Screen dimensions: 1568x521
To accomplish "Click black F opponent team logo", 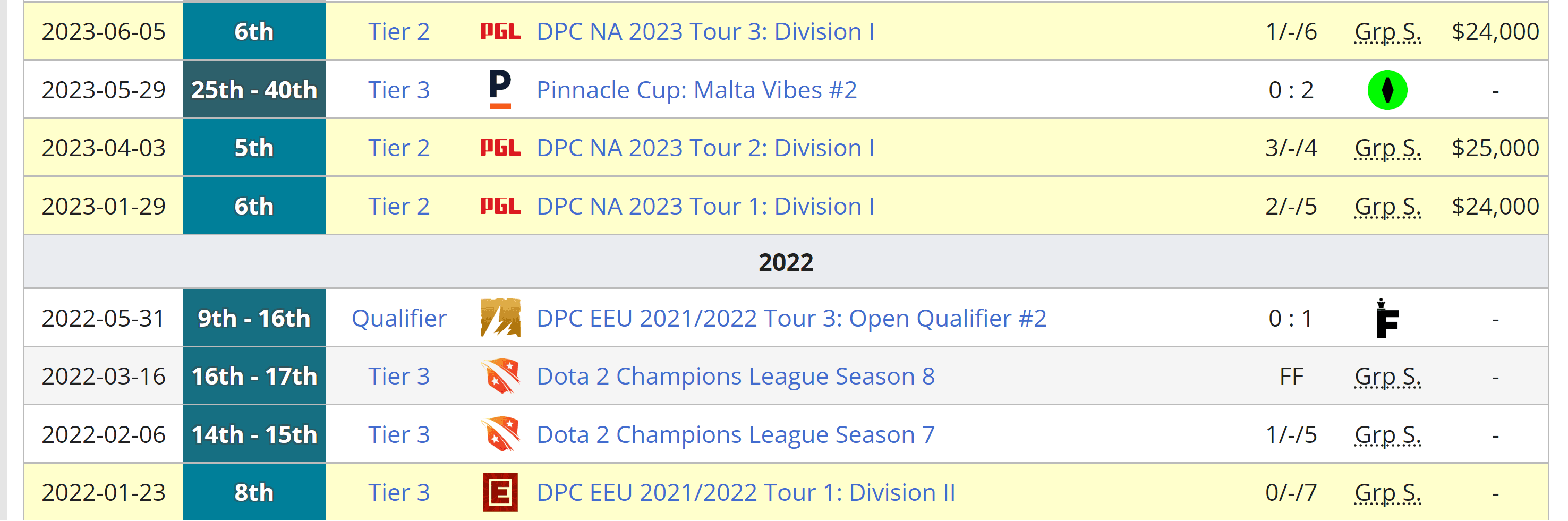I will [x=1387, y=318].
